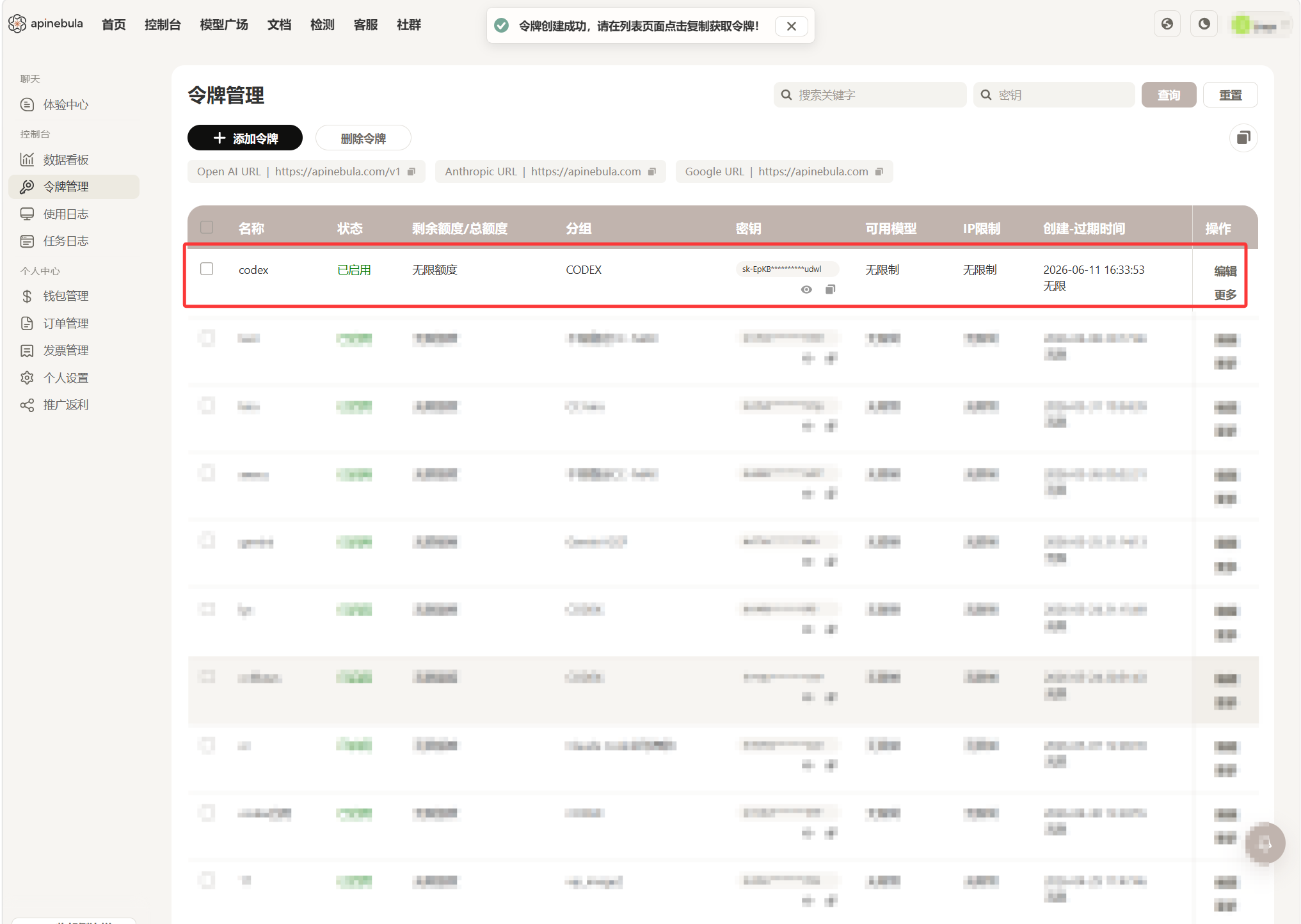Open 客服 in top navigation
This screenshot has width=1301, height=924.
click(365, 25)
